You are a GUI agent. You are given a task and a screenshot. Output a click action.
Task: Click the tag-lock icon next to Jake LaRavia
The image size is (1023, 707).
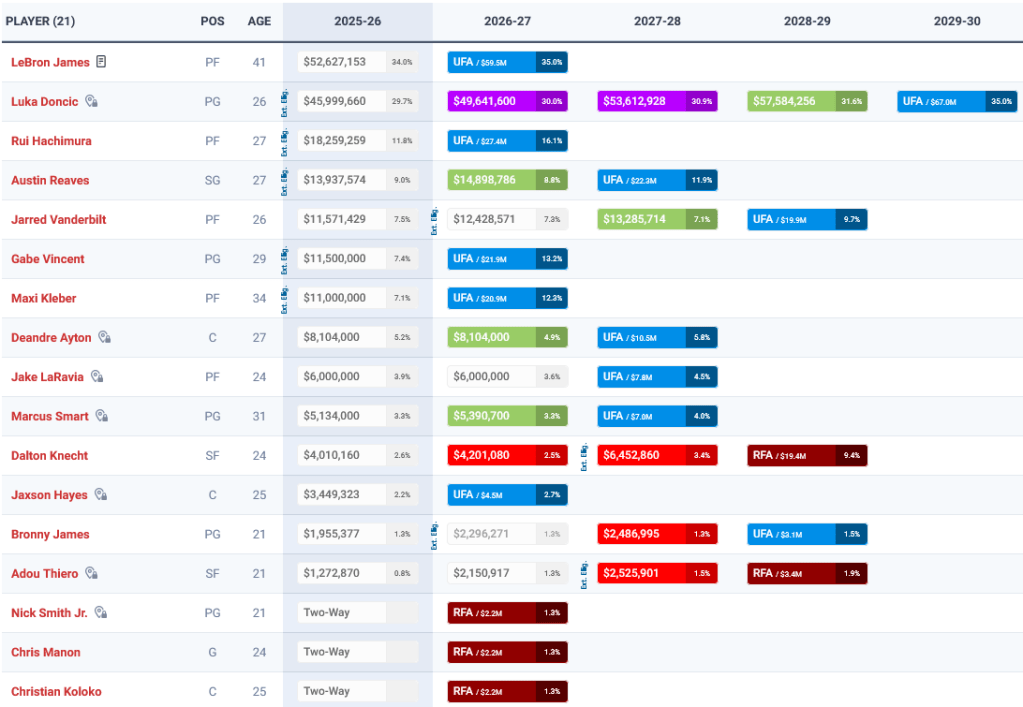click(x=97, y=377)
